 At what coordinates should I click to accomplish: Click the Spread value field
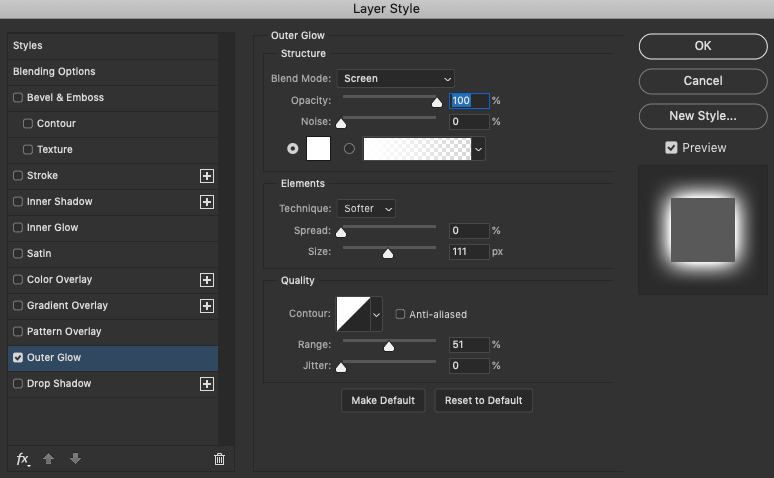click(x=469, y=231)
